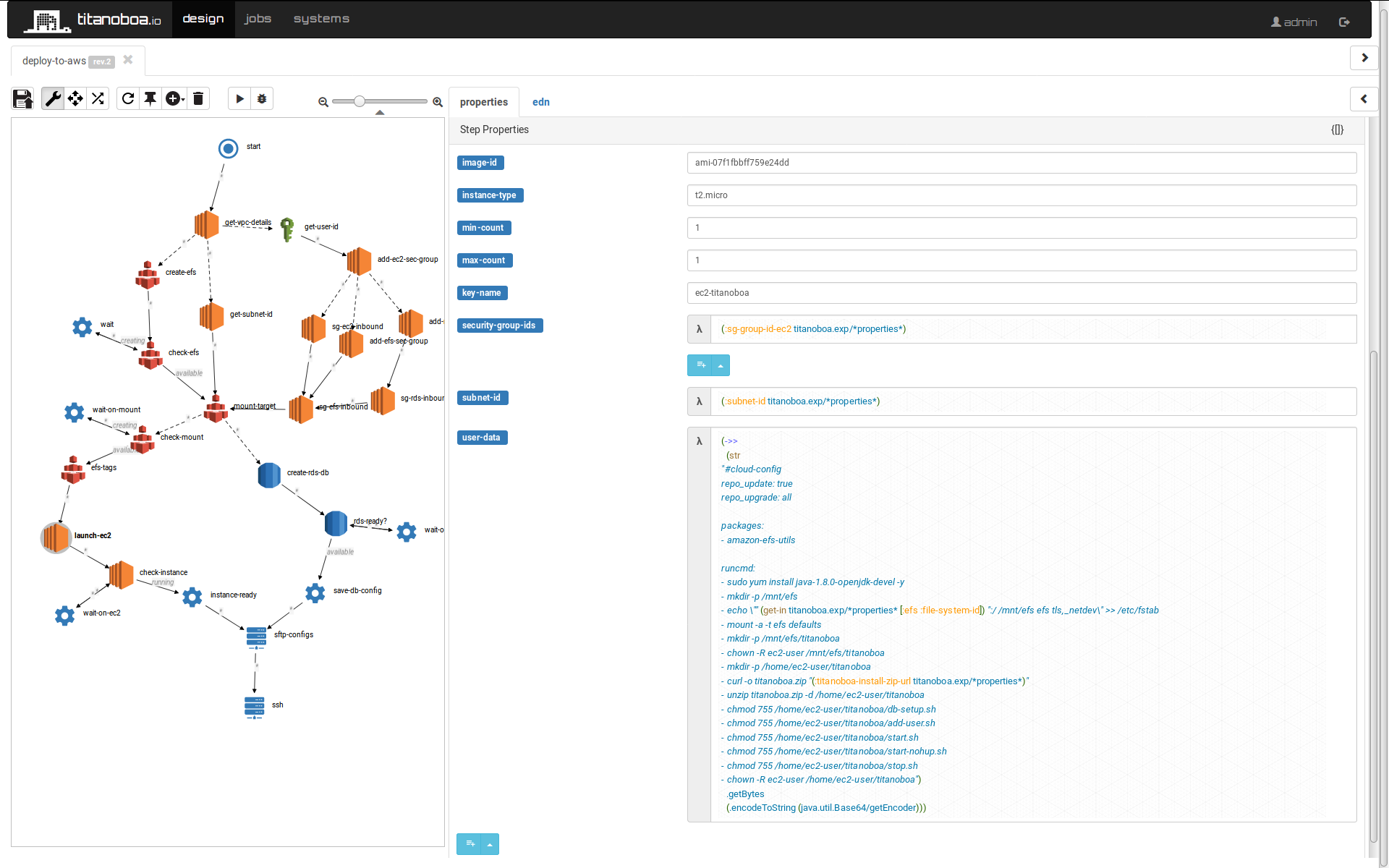
Task: Toggle the shuffle connect mode
Action: 98,98
